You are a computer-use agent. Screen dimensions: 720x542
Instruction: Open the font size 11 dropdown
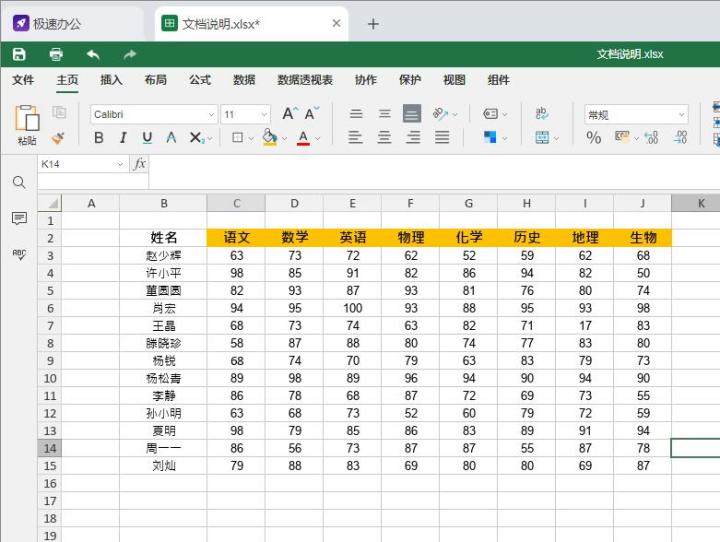pyautogui.click(x=264, y=114)
